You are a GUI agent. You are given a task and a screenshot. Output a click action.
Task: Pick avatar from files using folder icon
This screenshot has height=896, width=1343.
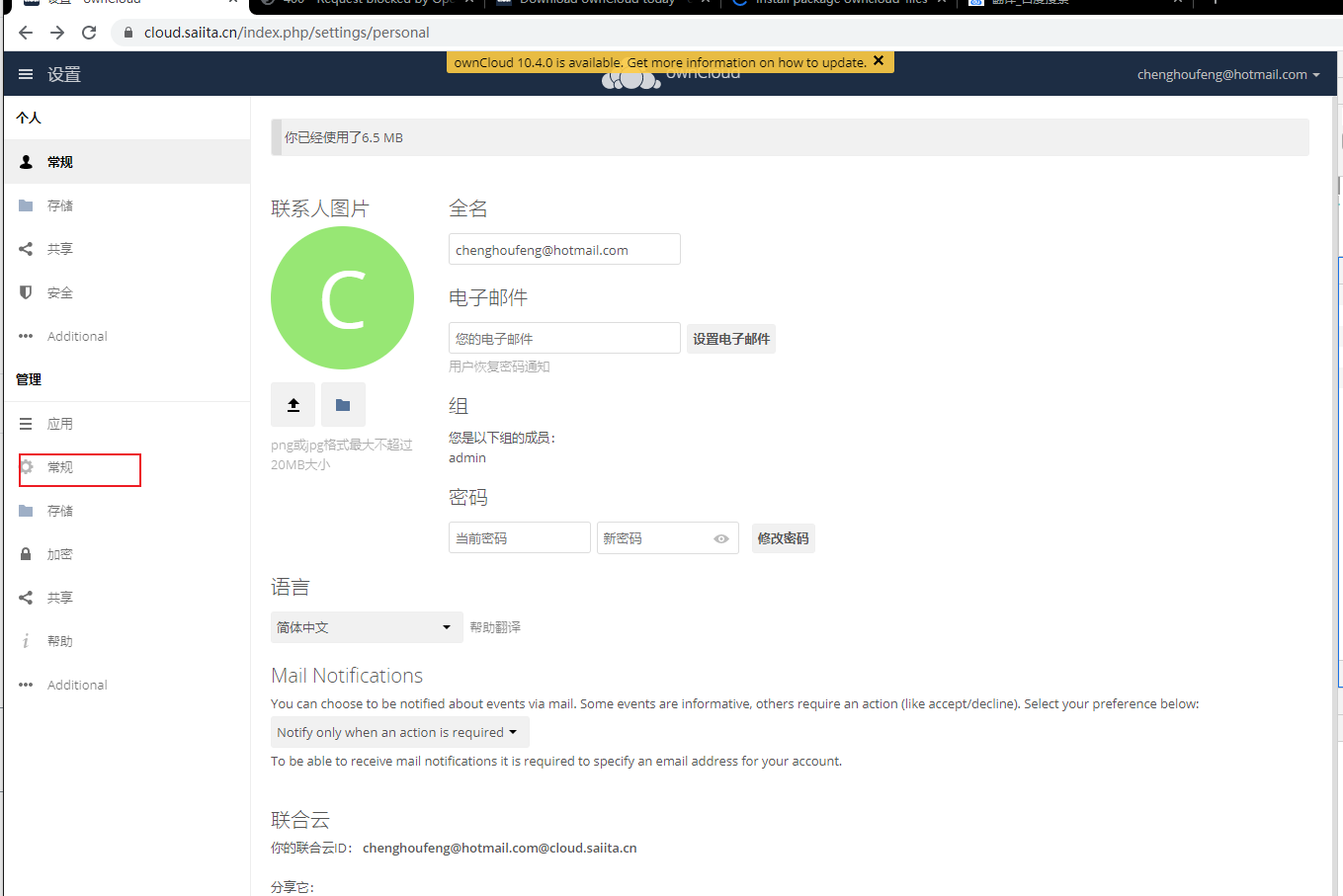pyautogui.click(x=342, y=404)
